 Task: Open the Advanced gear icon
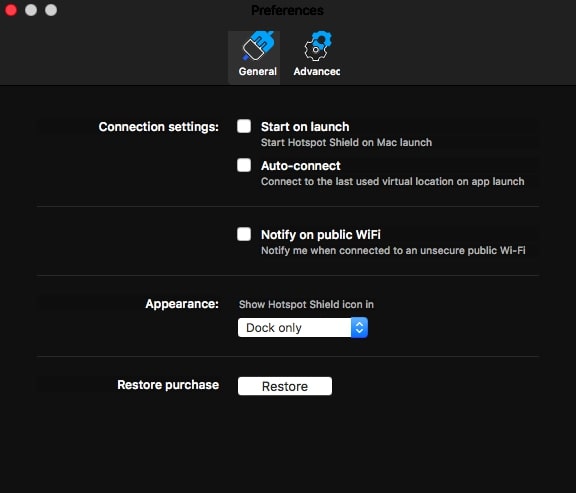[318, 46]
